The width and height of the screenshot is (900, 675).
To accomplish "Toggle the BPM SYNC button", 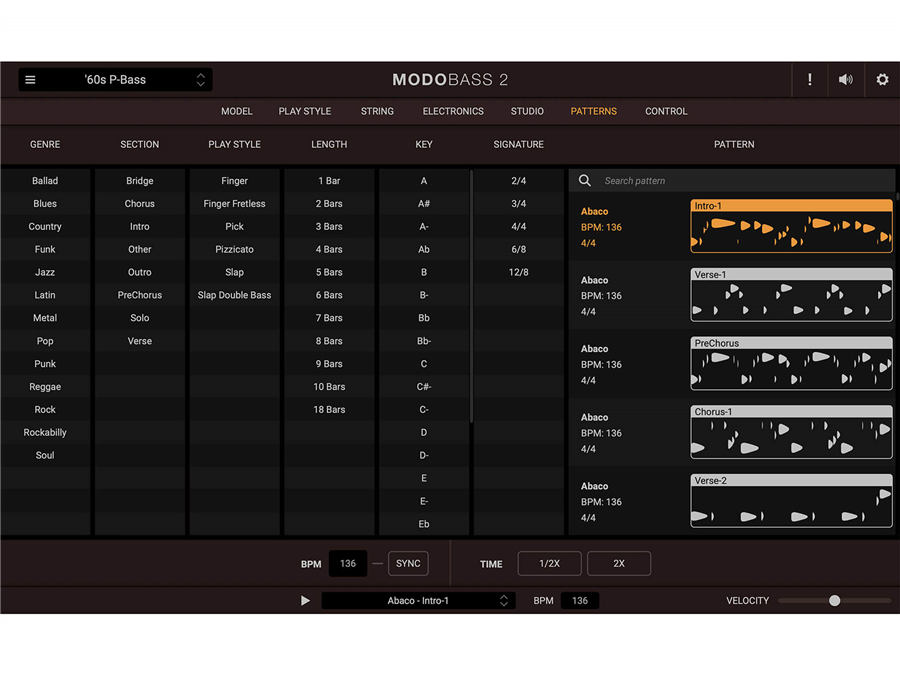I will click(408, 564).
